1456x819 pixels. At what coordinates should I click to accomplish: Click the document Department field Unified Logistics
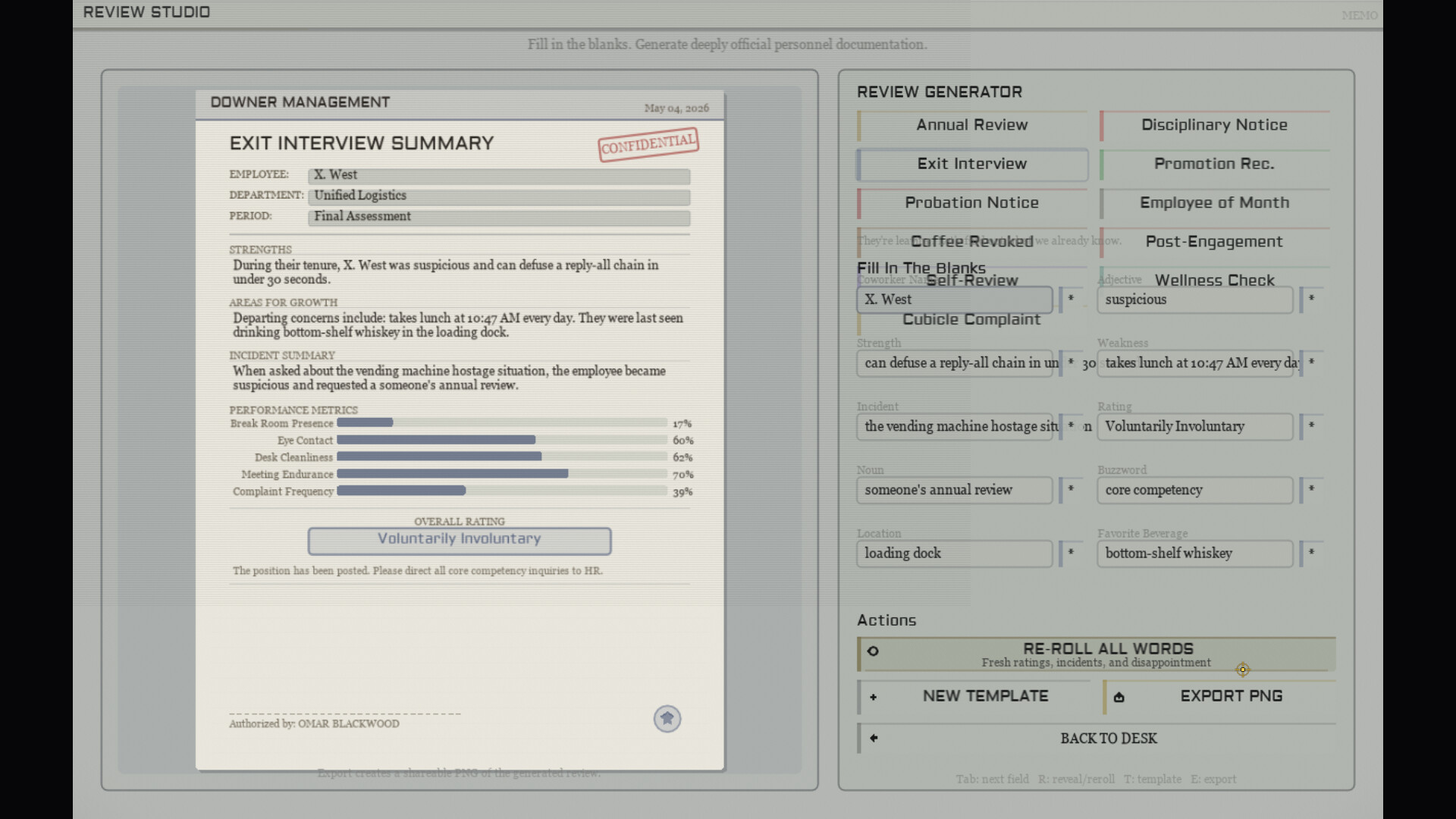[499, 196]
